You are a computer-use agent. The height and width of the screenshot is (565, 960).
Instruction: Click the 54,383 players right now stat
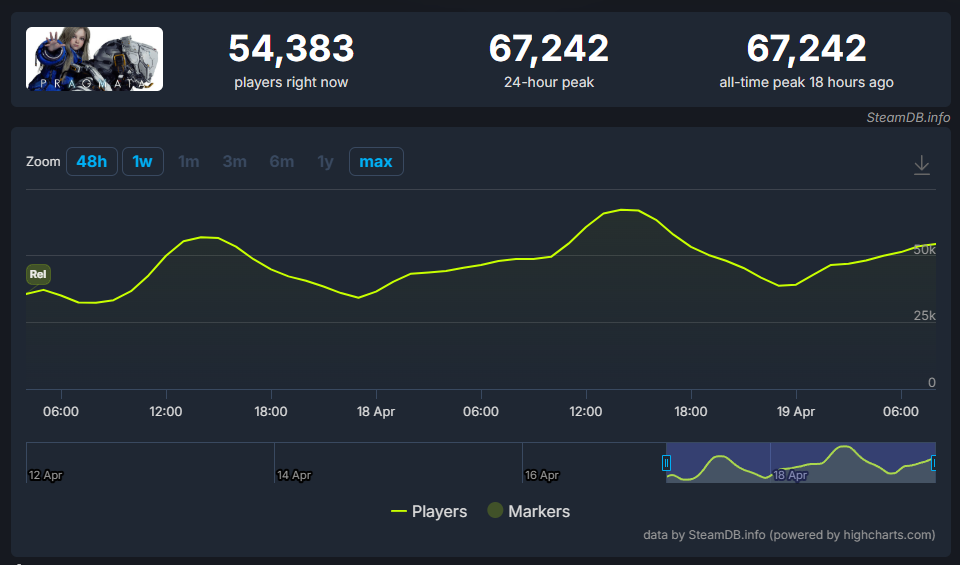pyautogui.click(x=291, y=49)
